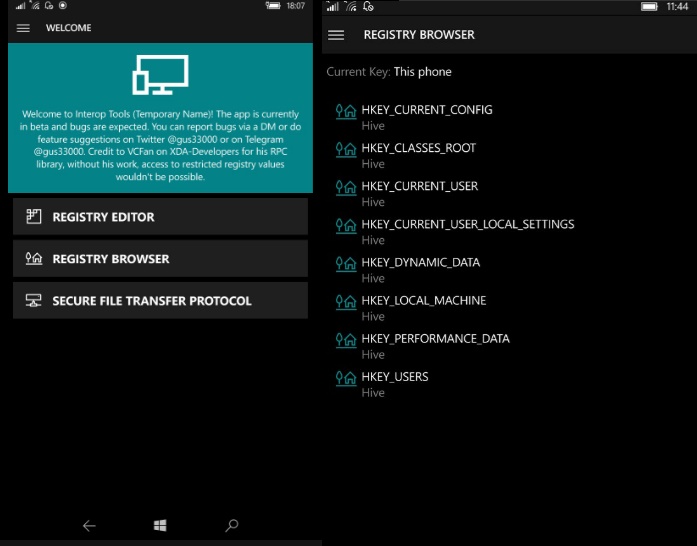The width and height of the screenshot is (697, 546).
Task: Open the Registry Browser button
Action: pyautogui.click(x=160, y=259)
